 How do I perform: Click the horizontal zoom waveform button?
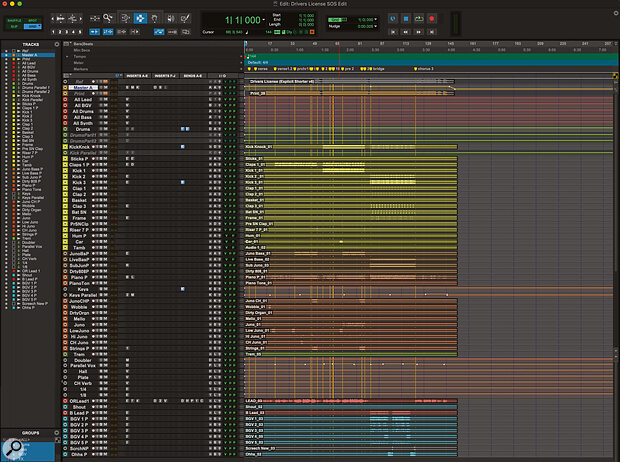60,18
